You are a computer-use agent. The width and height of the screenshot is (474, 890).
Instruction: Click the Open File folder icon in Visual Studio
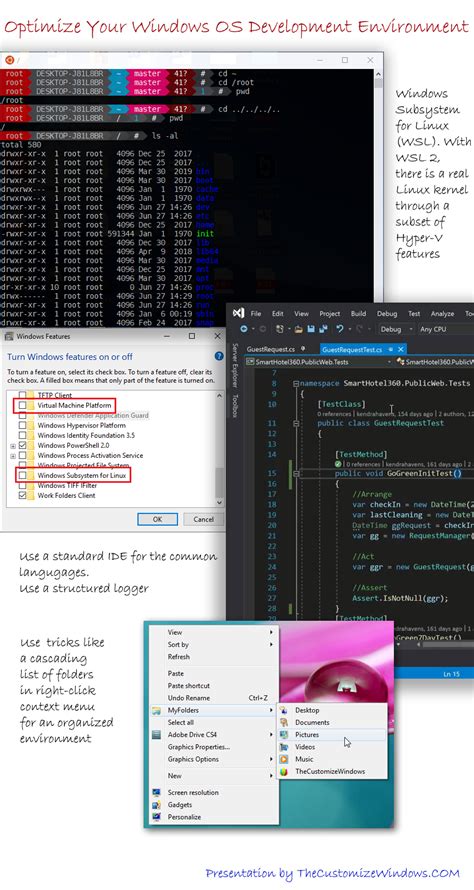click(x=299, y=329)
